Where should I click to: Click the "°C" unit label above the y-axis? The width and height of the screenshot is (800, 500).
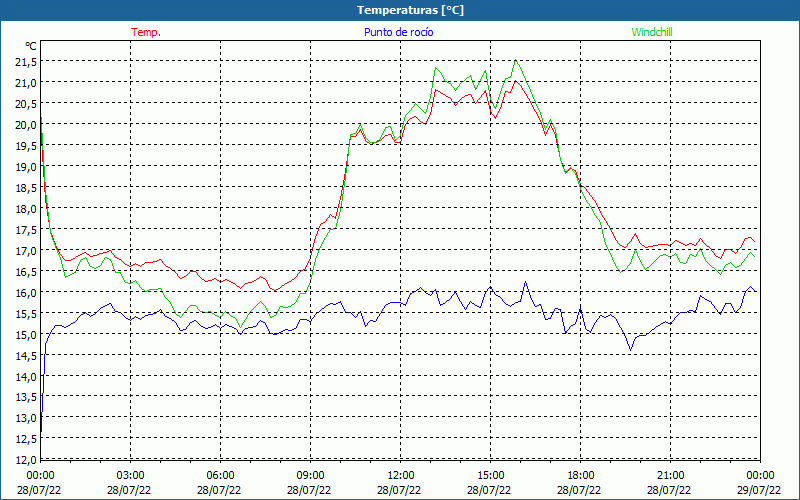pos(31,46)
